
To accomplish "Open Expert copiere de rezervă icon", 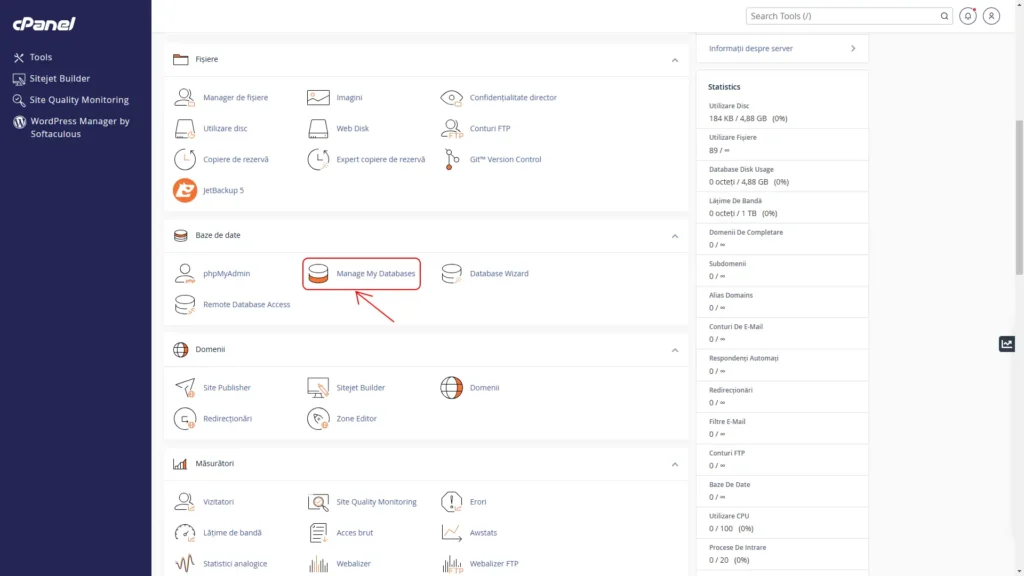I will pyautogui.click(x=318, y=159).
